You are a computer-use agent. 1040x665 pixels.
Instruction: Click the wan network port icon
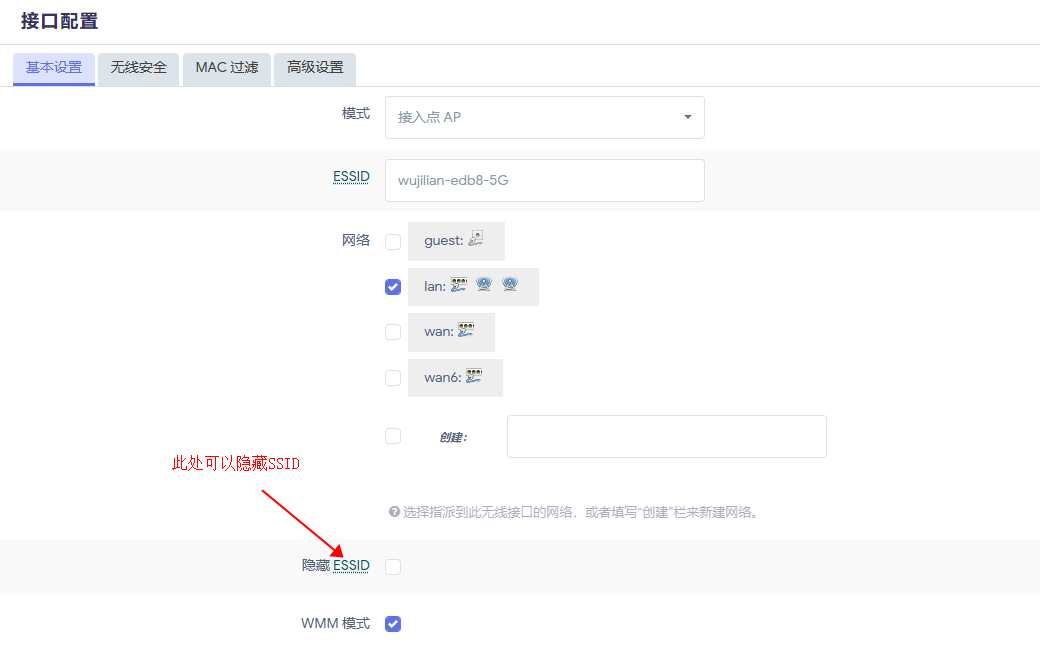tap(466, 331)
